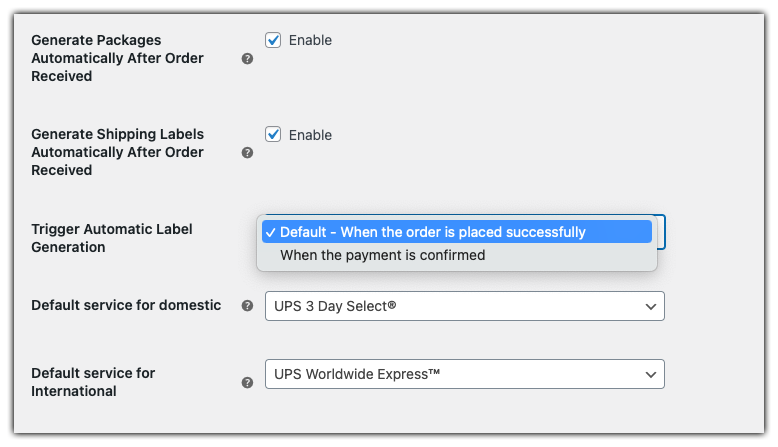The width and height of the screenshot is (778, 447).
Task: Click chevron arrow on the International service dropdown
Action: [x=651, y=375]
